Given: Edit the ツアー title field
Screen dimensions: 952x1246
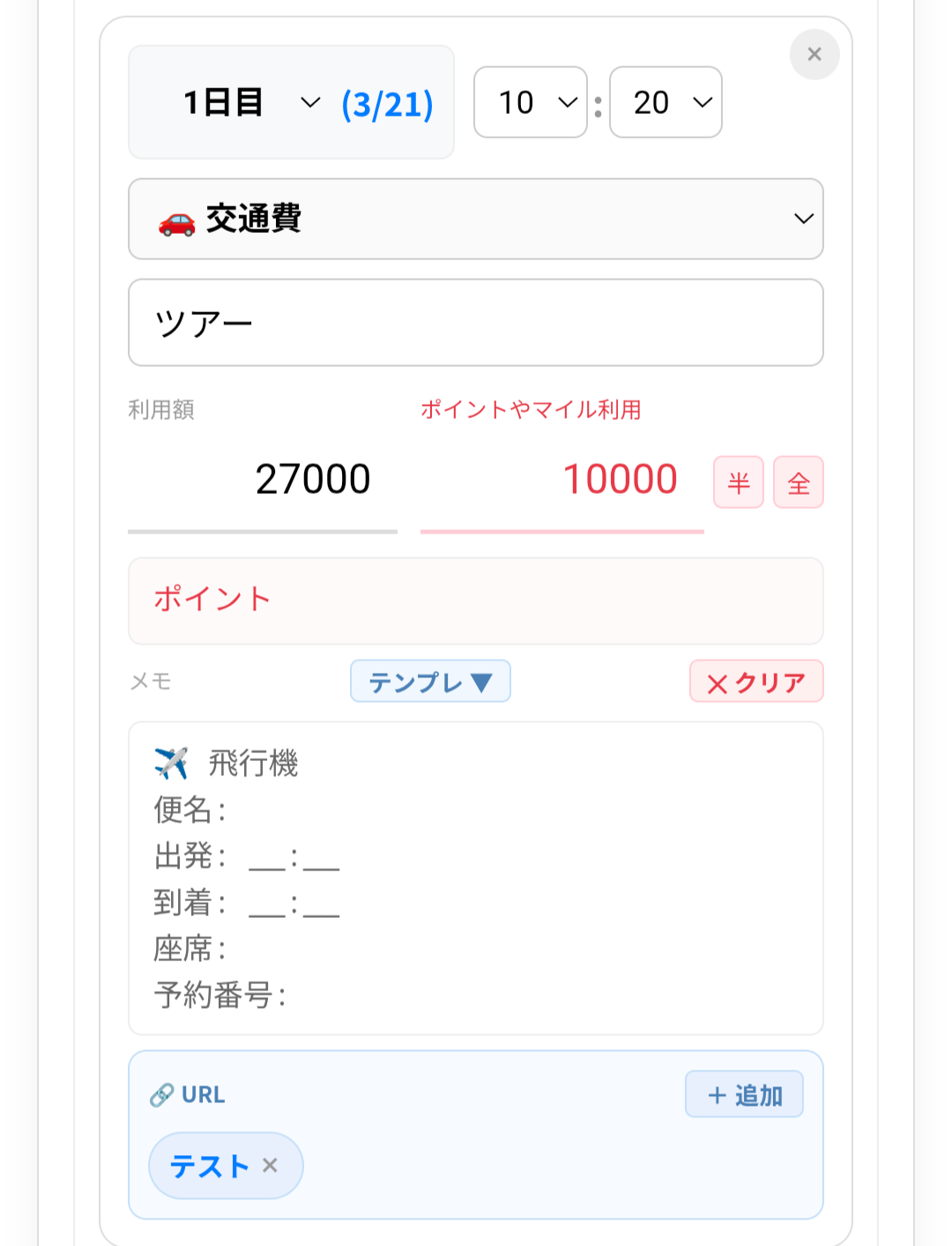Looking at the screenshot, I should pyautogui.click(x=476, y=323).
